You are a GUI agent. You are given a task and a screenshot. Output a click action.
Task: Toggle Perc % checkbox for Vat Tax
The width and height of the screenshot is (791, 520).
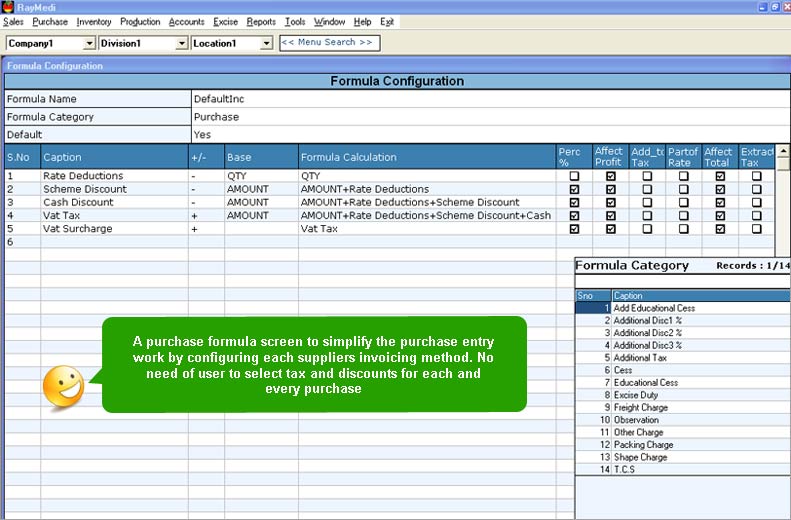coord(574,215)
